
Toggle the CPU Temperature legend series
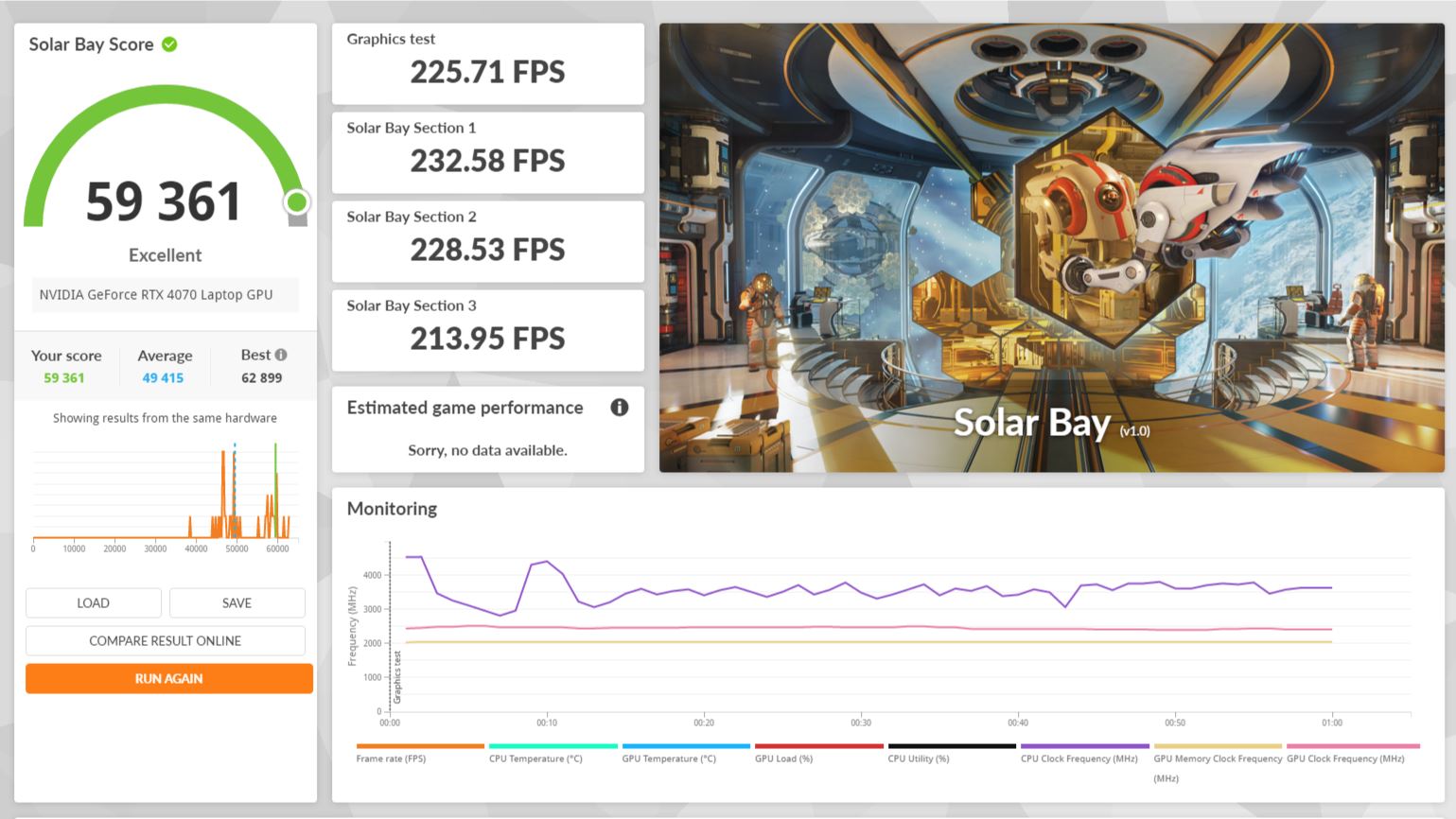(553, 754)
